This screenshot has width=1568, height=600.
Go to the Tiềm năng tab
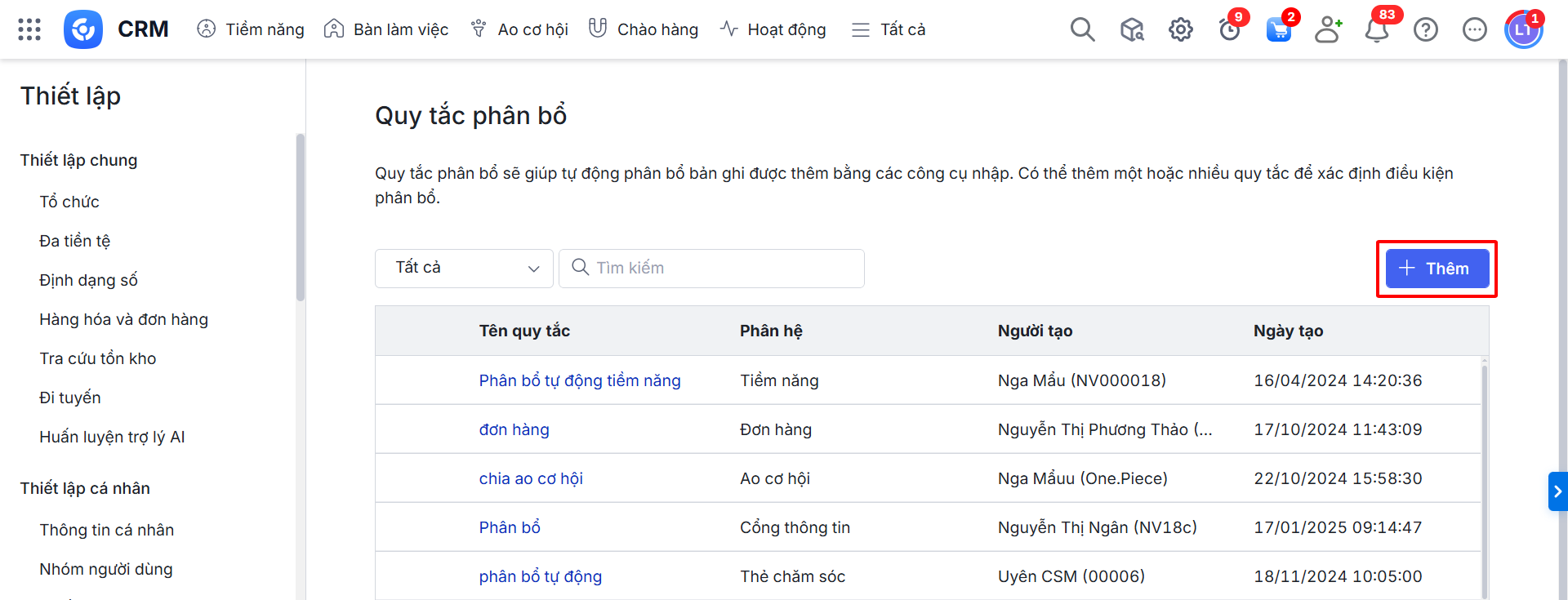(x=251, y=30)
